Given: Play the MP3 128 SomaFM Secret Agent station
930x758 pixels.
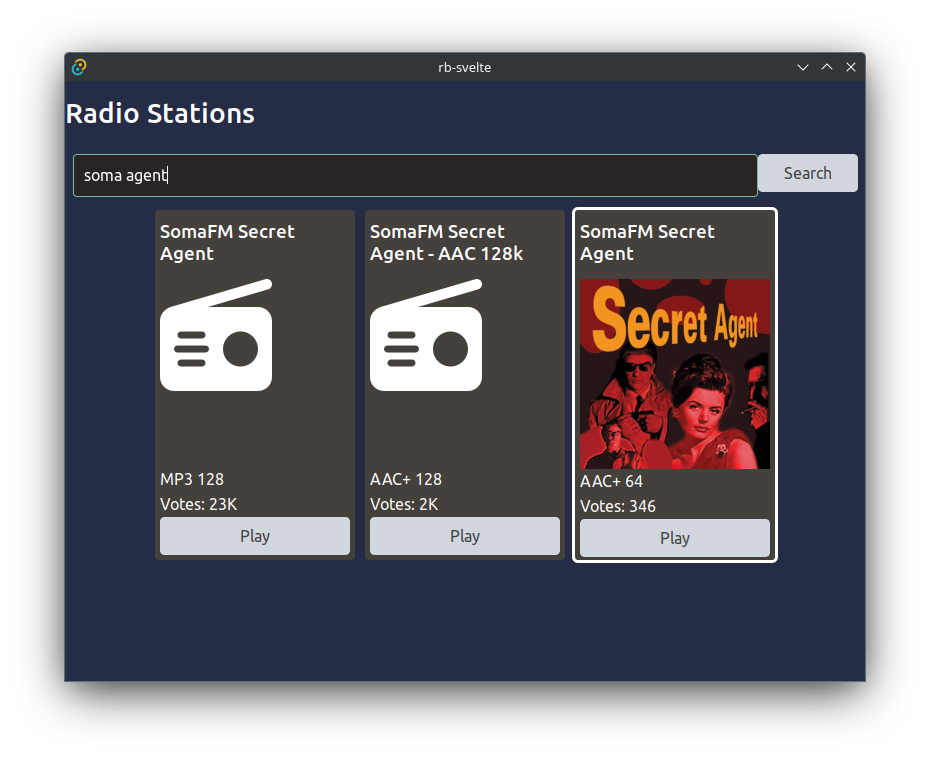Looking at the screenshot, I should coord(255,536).
